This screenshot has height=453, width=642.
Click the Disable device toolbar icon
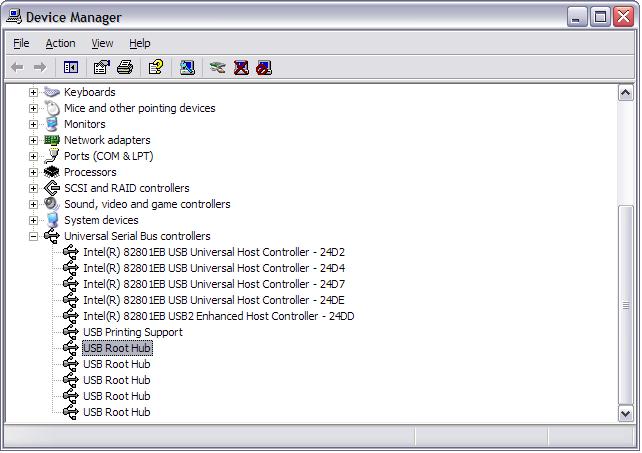[x=264, y=68]
